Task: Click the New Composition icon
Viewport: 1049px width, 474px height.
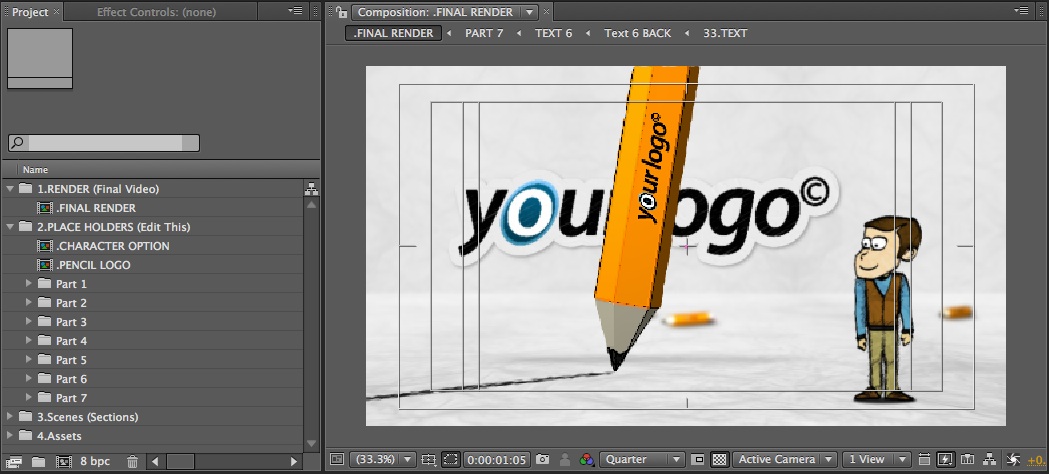Action: 63,461
